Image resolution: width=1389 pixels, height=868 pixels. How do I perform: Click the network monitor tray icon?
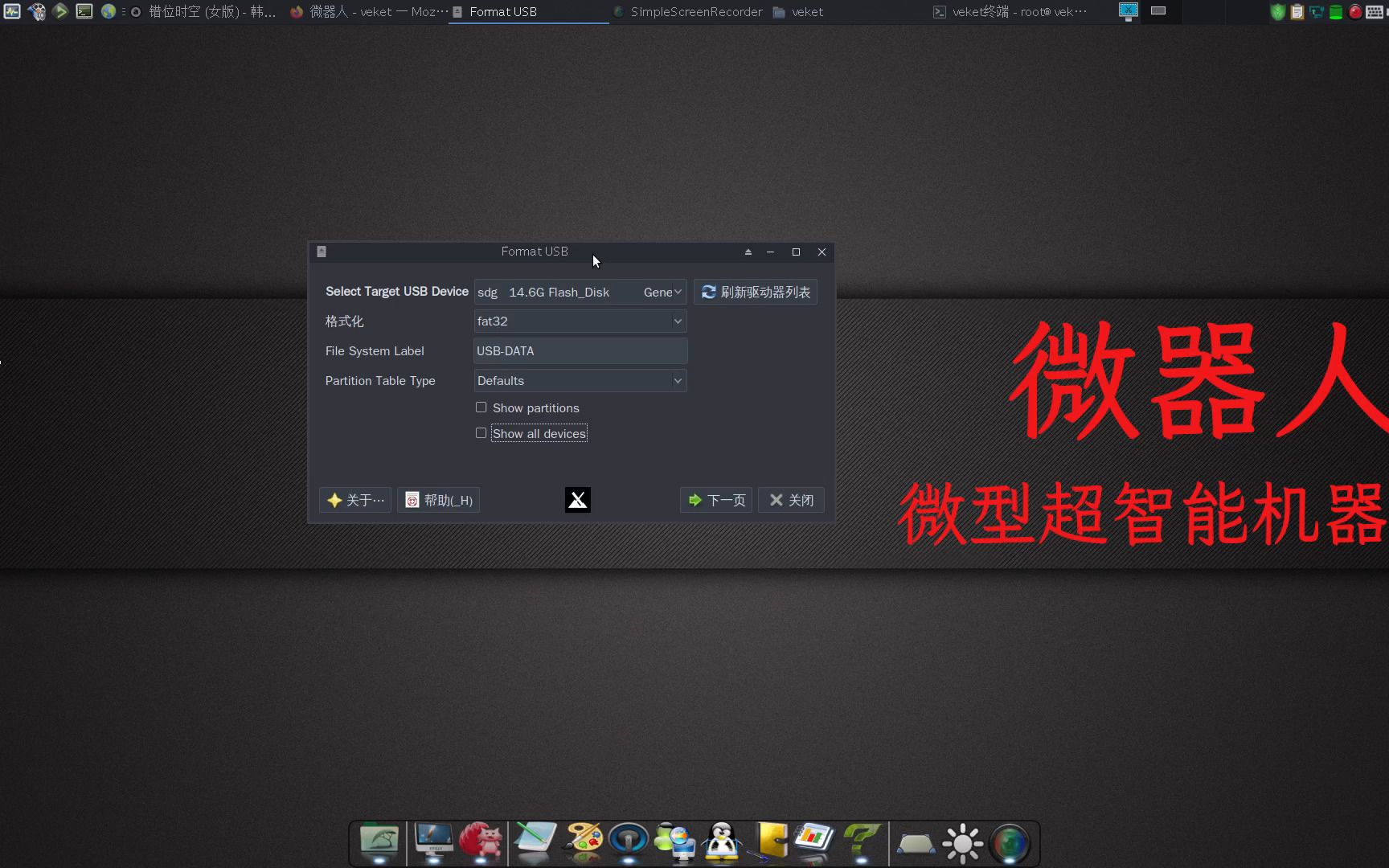[1317, 12]
